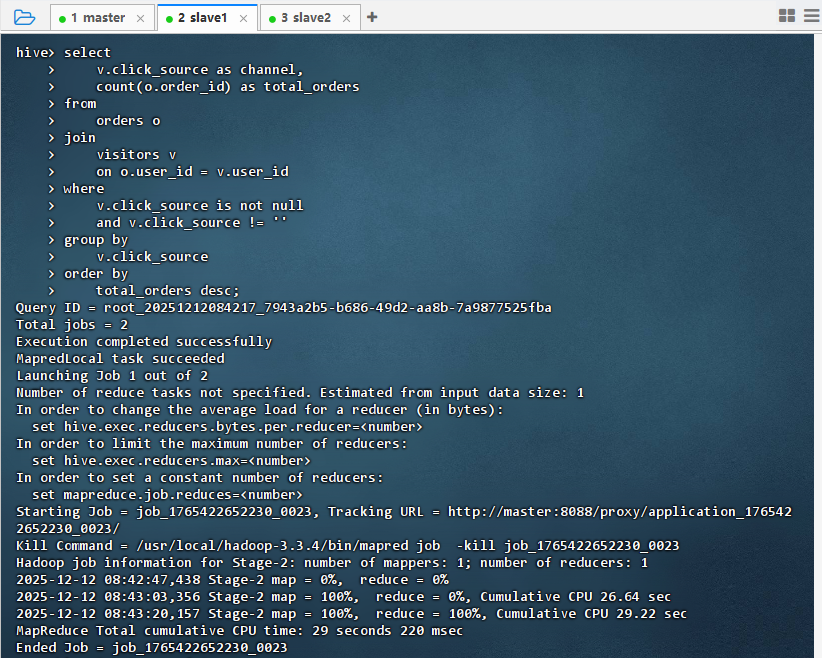Click 'v.click_source as channel,' query line
The width and height of the screenshot is (822, 658).
[200, 70]
